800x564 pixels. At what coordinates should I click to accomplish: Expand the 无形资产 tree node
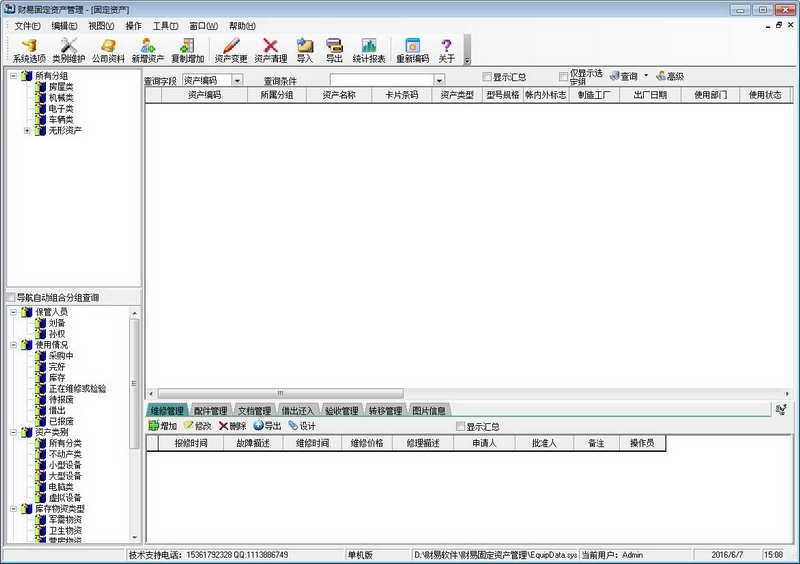pos(27,130)
